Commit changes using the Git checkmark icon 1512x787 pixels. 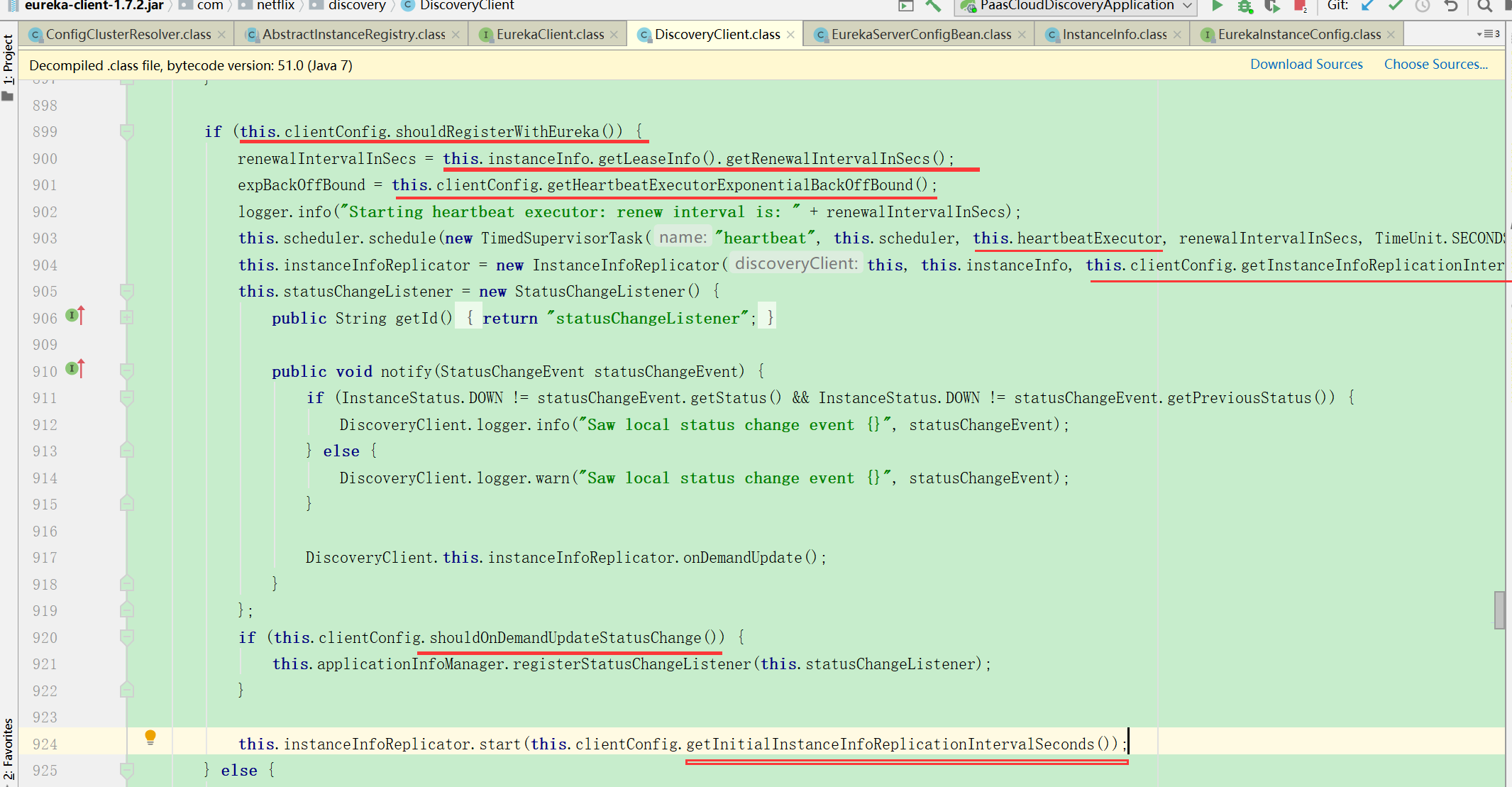(x=1395, y=6)
